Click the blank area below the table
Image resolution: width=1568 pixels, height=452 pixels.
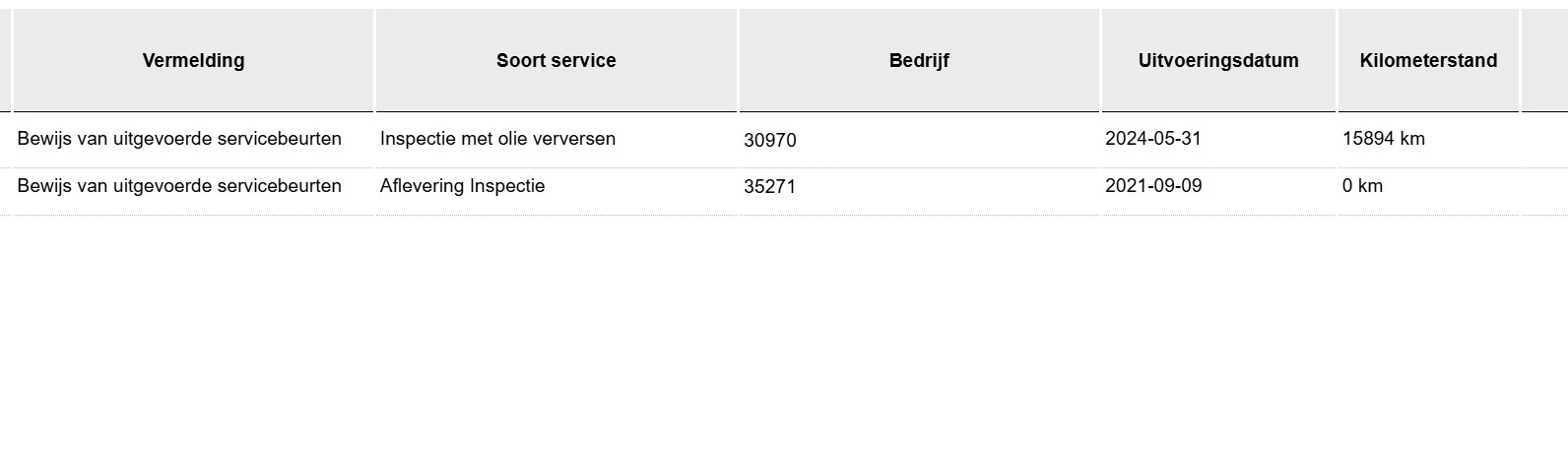pos(784,335)
